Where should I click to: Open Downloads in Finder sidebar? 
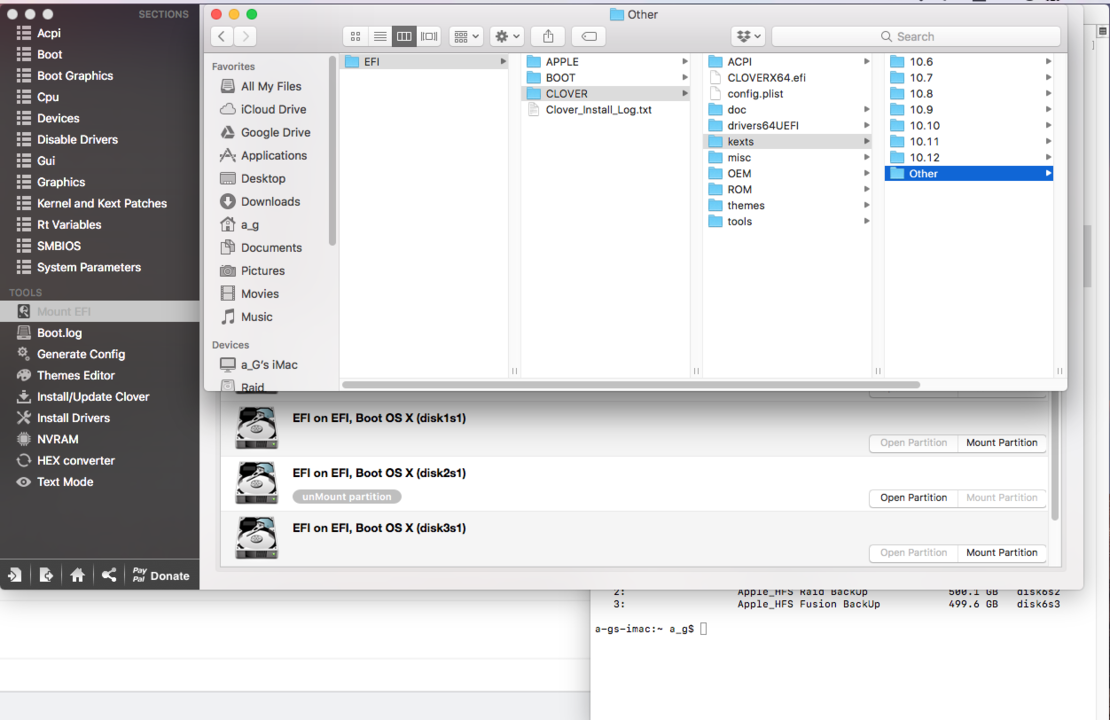click(270, 202)
